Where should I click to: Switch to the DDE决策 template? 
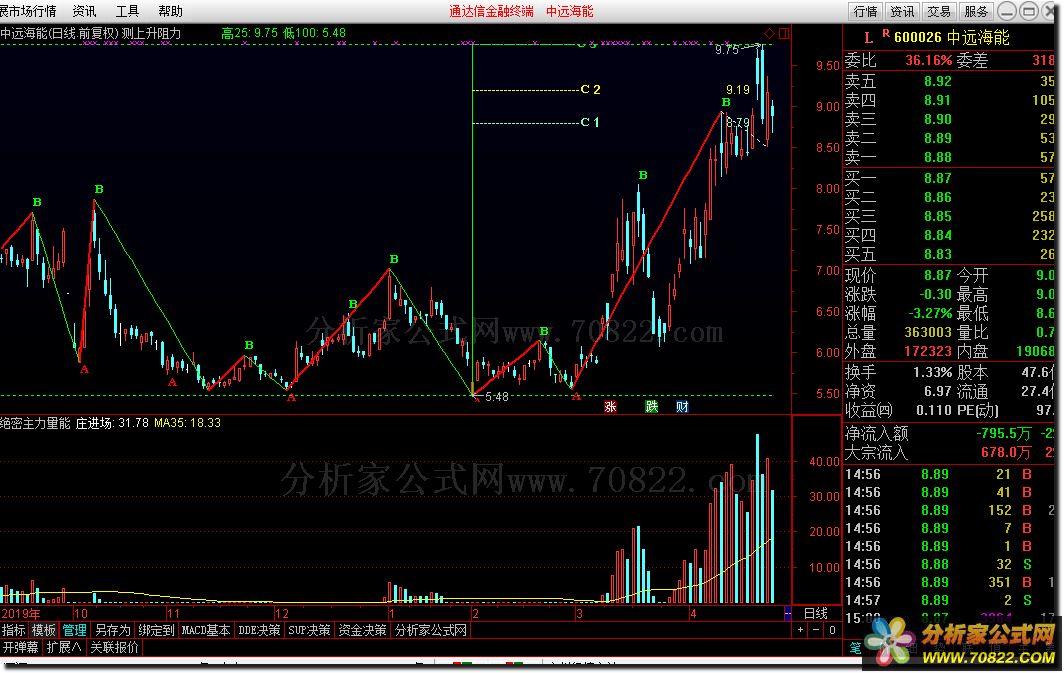pos(259,630)
